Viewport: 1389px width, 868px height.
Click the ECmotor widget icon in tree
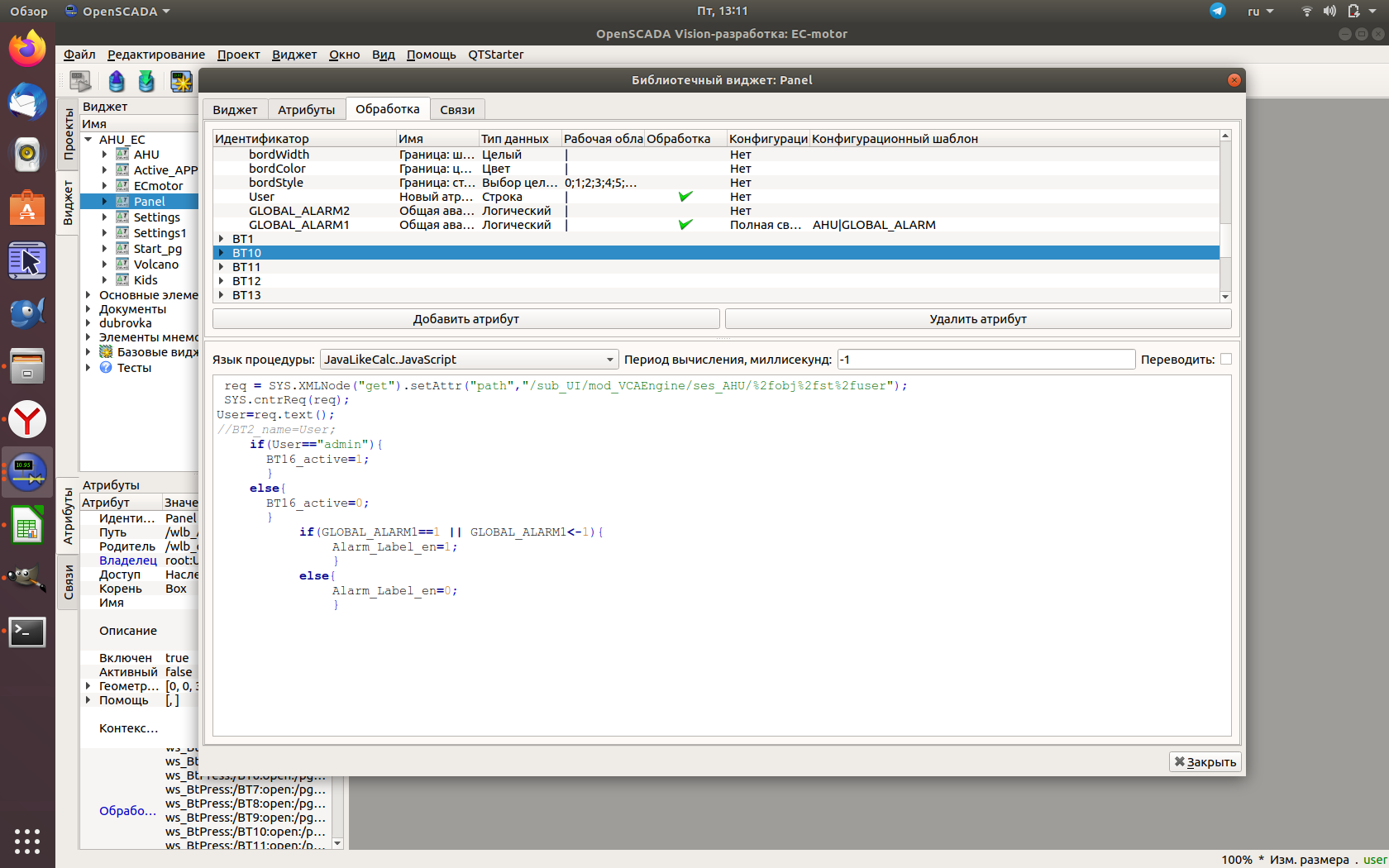pos(122,186)
